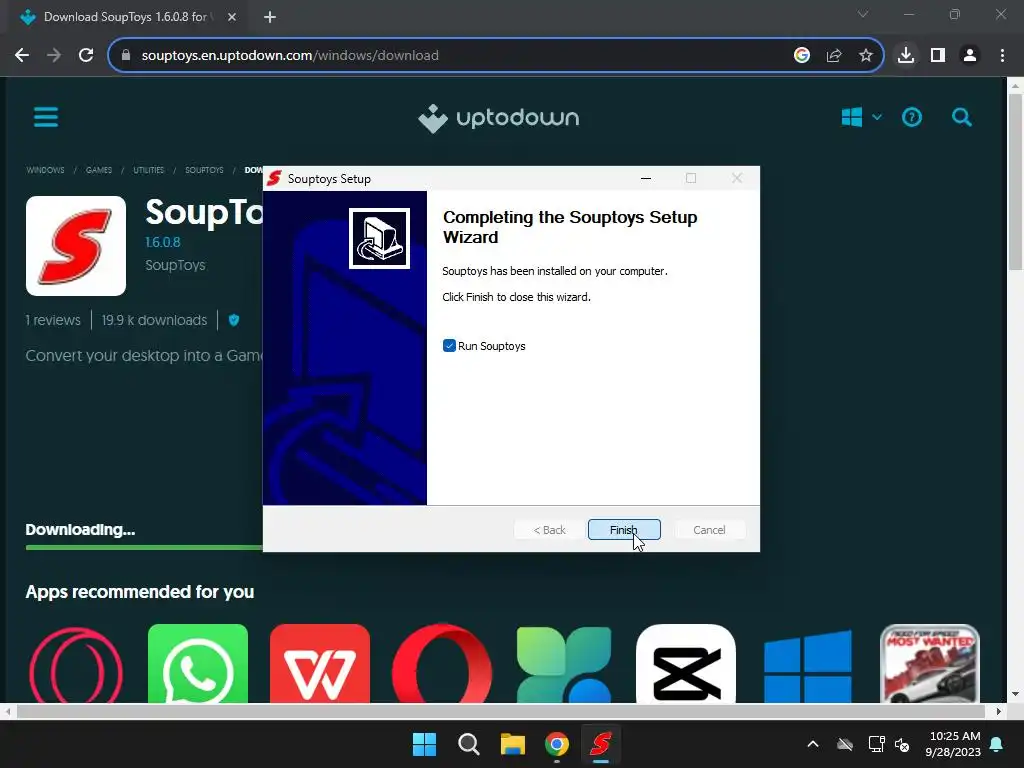Bookmark this tab with the star

point(865,56)
